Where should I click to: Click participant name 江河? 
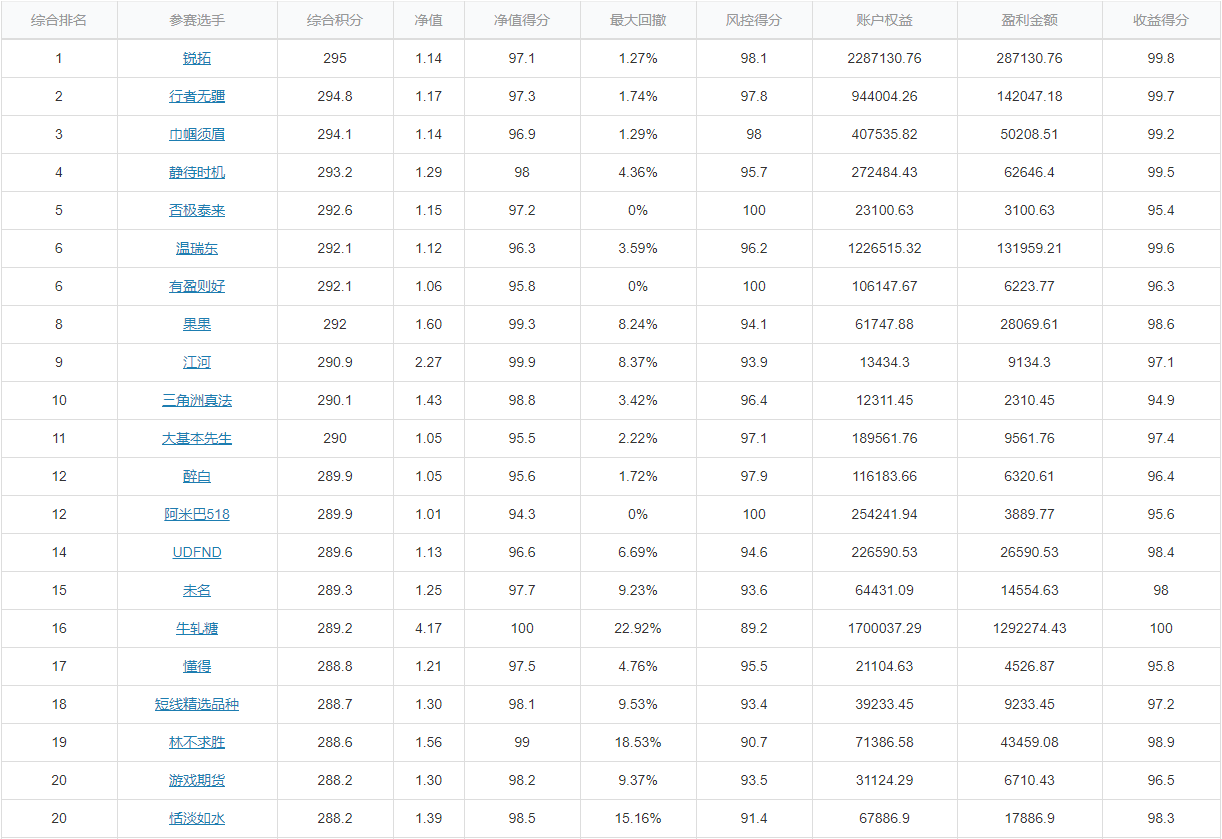coord(197,363)
